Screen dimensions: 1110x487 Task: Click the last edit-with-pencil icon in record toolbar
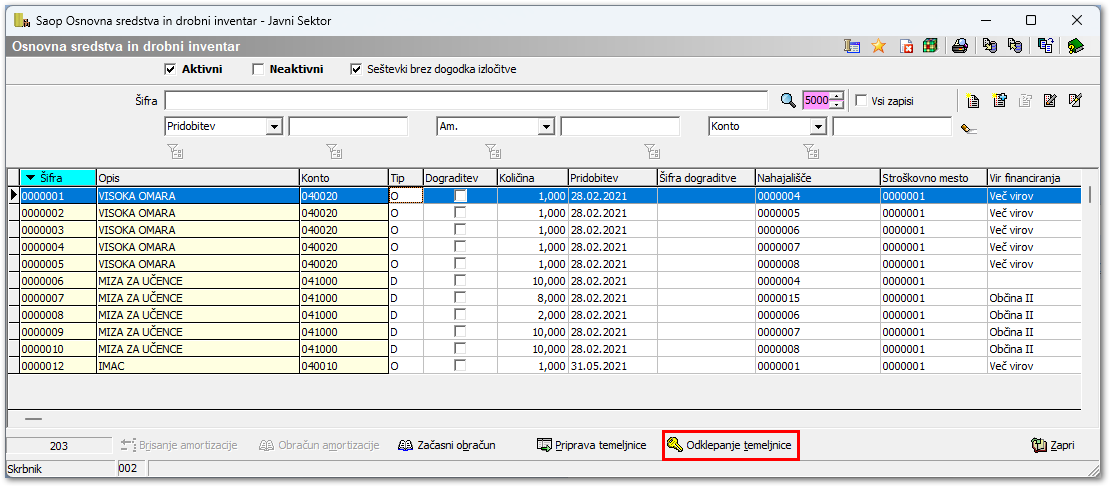point(1075,101)
